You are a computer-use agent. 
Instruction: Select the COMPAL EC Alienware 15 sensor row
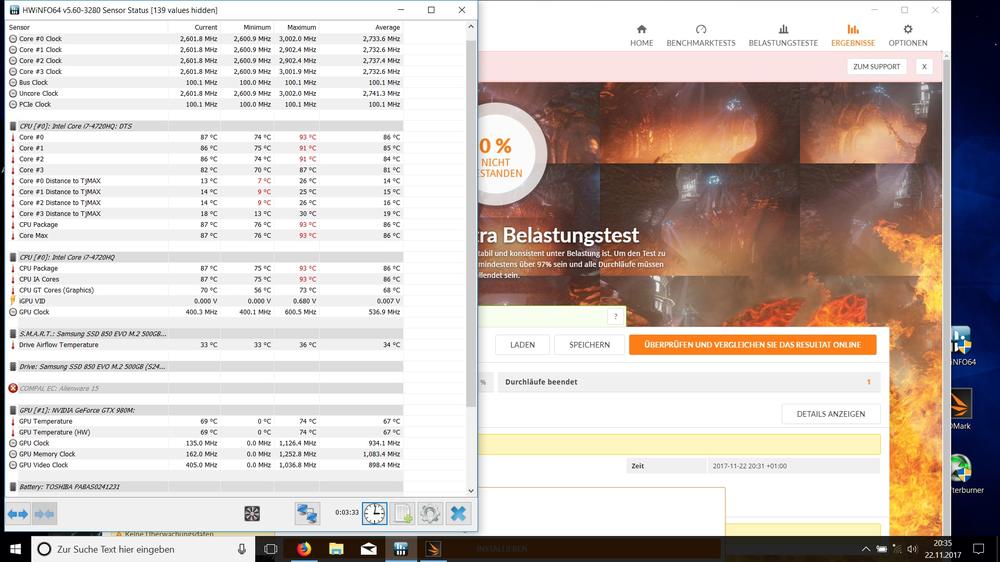pos(60,388)
